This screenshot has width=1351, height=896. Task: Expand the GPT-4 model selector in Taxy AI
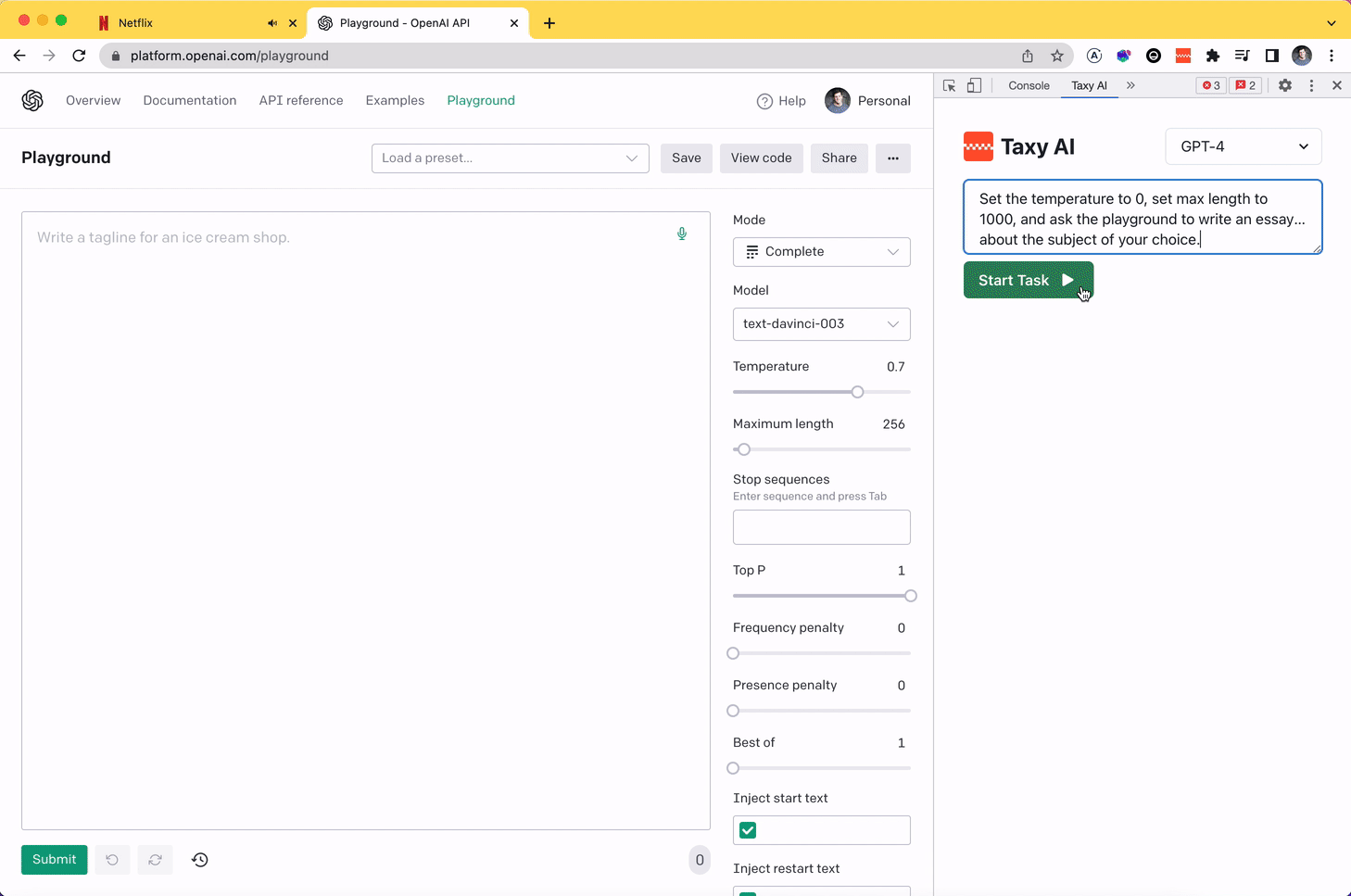[x=1243, y=146]
